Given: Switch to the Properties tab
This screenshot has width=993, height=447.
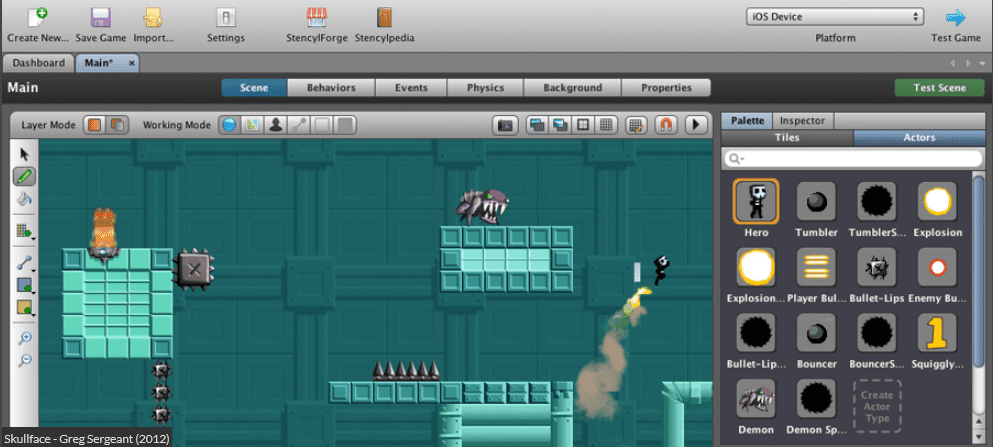Looking at the screenshot, I should point(666,88).
